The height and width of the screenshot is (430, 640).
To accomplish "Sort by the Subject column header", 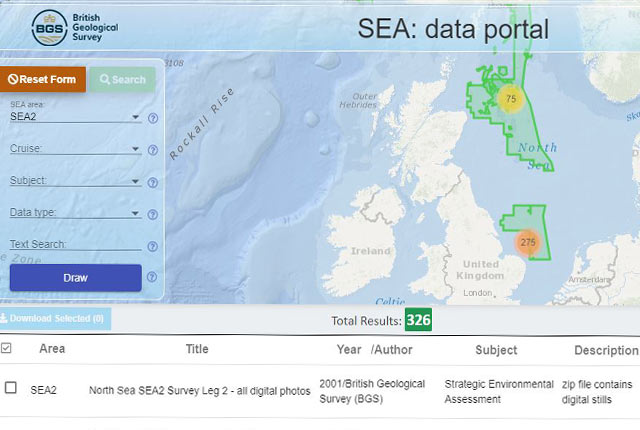I will click(x=496, y=350).
